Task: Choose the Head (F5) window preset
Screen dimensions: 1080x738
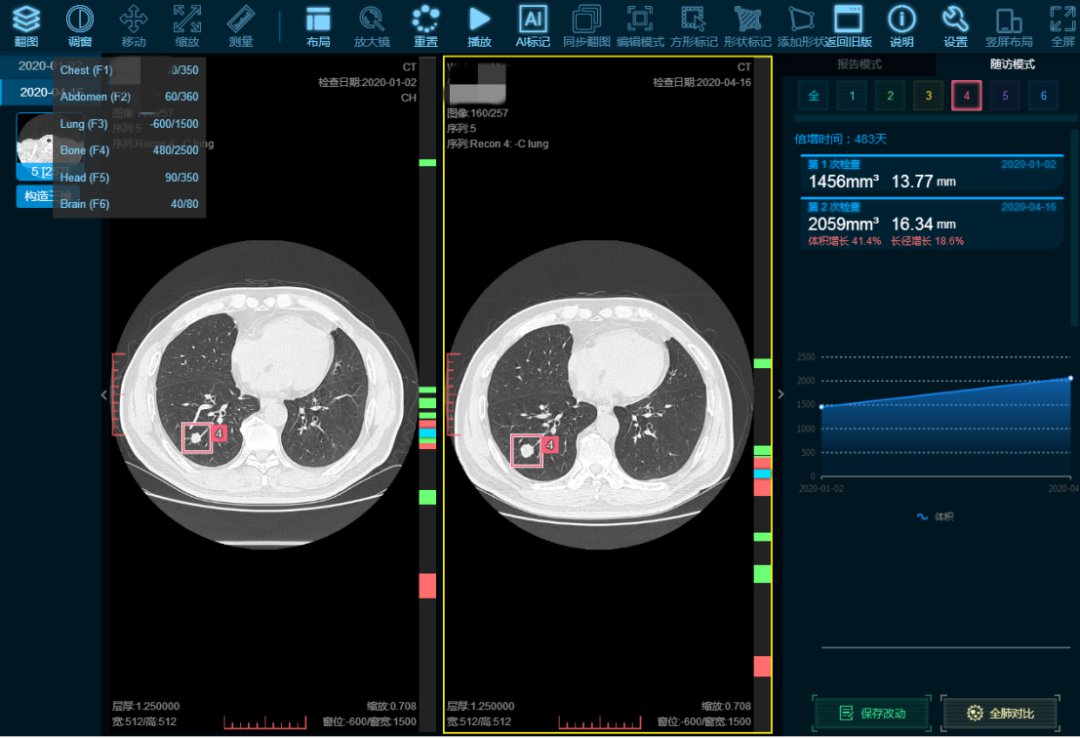Action: (x=129, y=177)
